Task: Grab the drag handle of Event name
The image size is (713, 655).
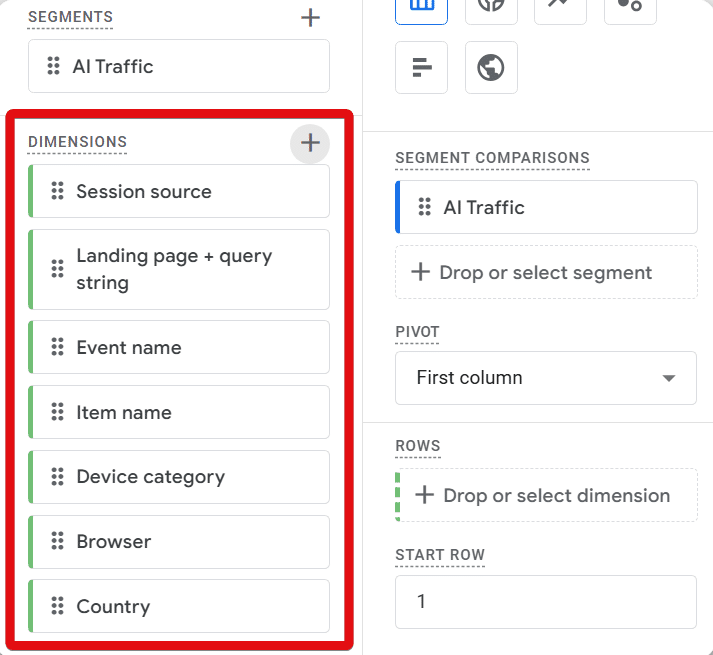Action: [x=57, y=347]
